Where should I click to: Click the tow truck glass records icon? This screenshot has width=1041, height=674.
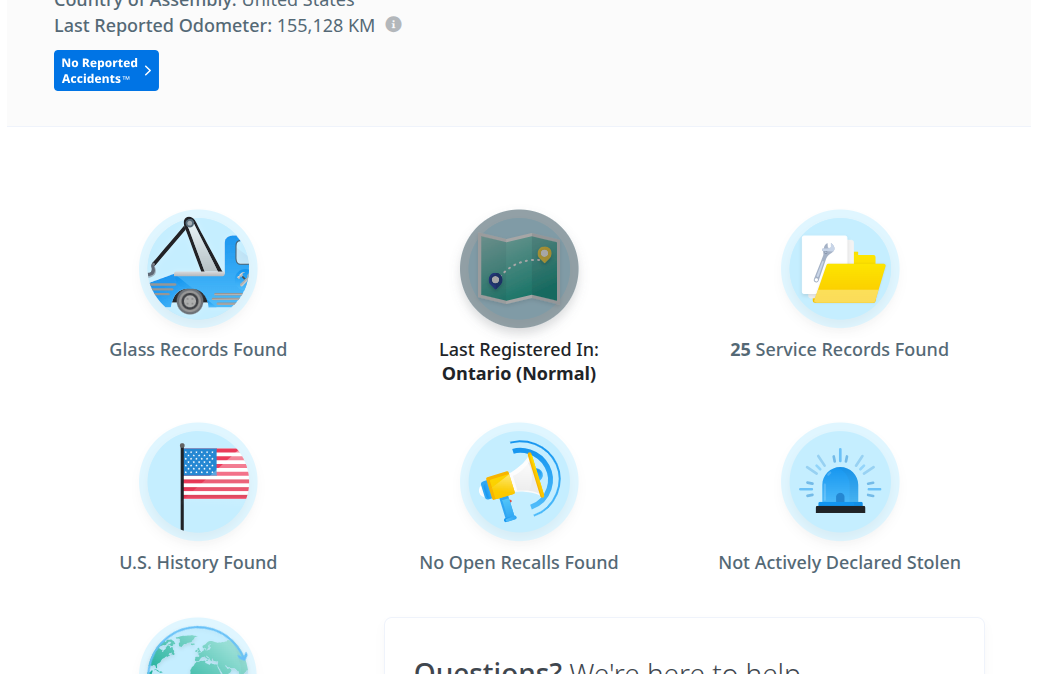coord(198,267)
